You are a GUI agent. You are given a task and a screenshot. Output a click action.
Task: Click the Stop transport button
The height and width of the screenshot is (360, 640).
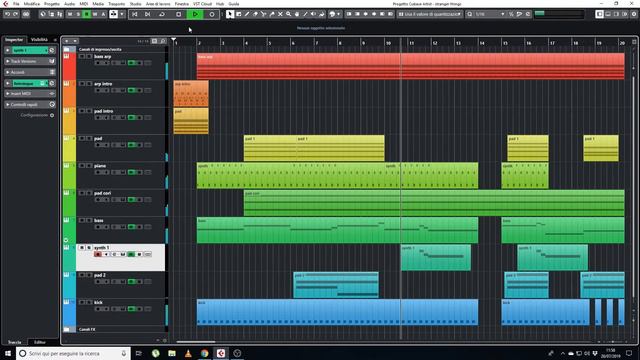pos(178,14)
